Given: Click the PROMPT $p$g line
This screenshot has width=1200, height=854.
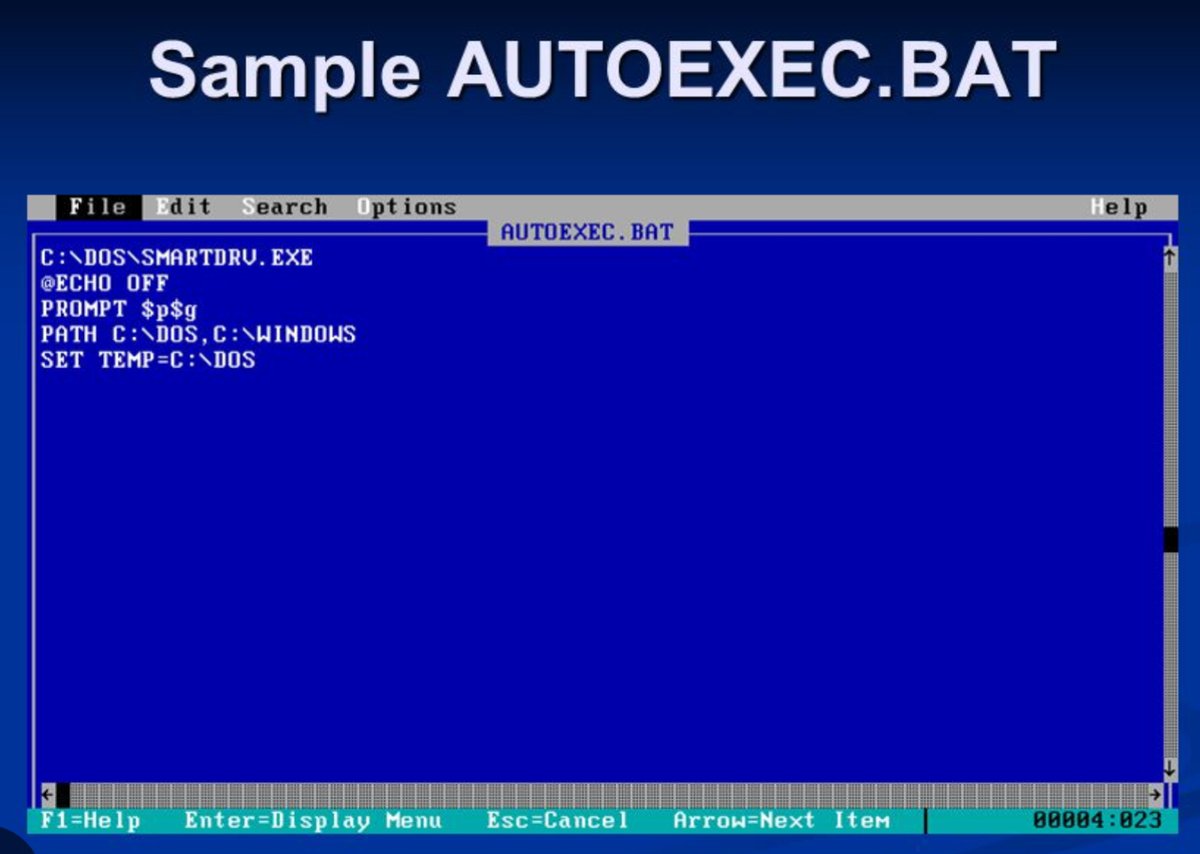Looking at the screenshot, I should (x=119, y=309).
